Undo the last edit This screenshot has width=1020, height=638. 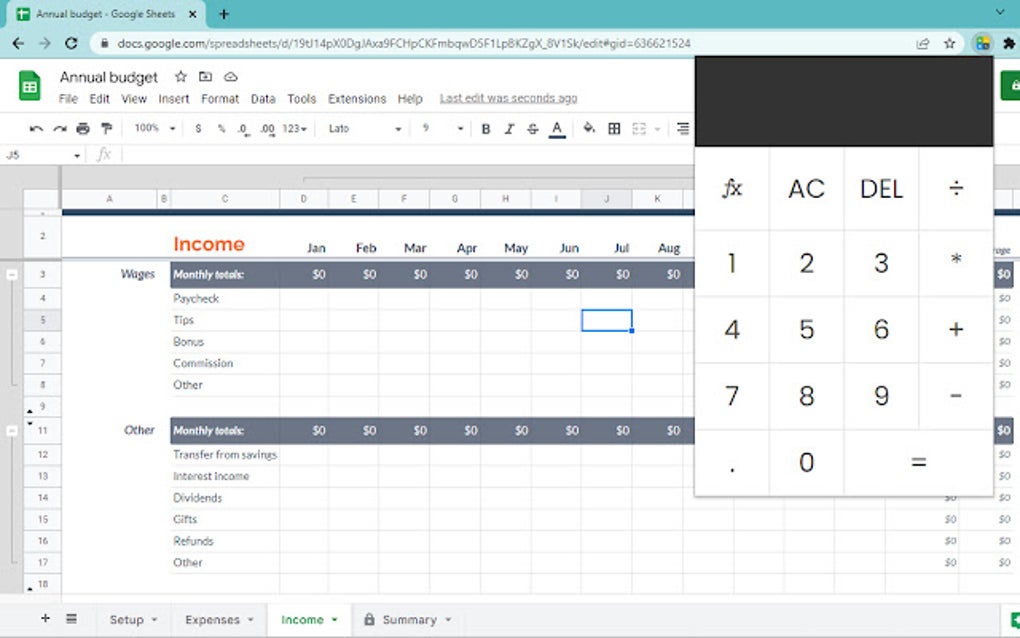tap(39, 129)
